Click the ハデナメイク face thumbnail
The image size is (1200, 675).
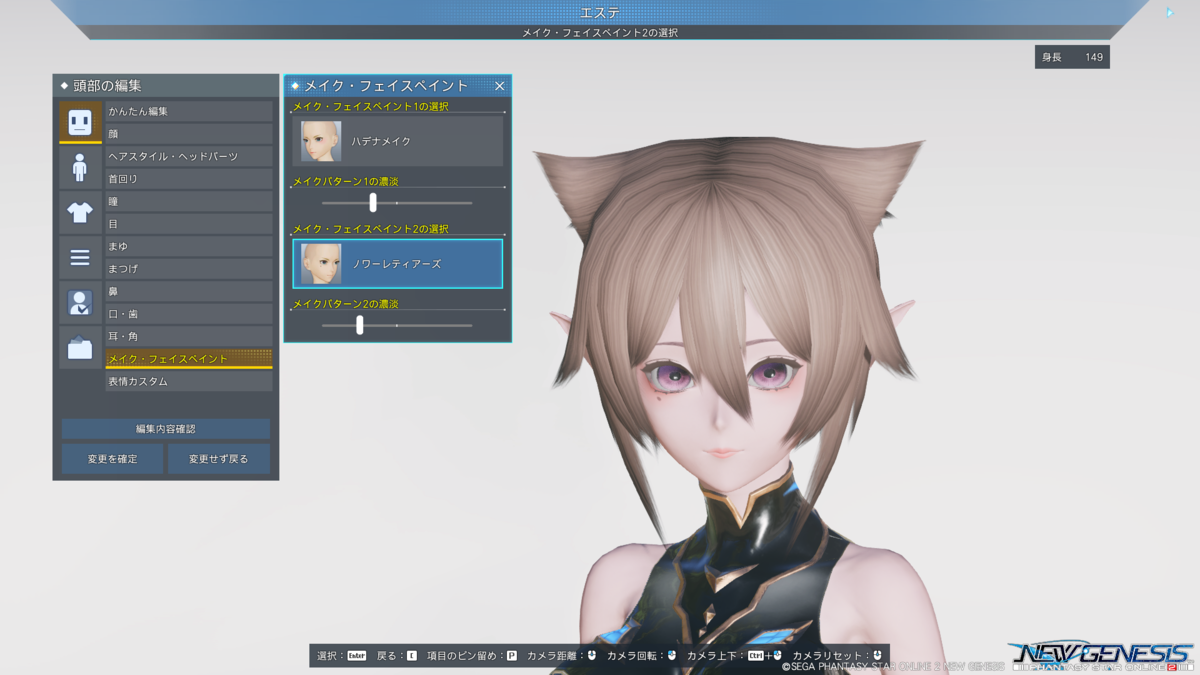tap(321, 142)
